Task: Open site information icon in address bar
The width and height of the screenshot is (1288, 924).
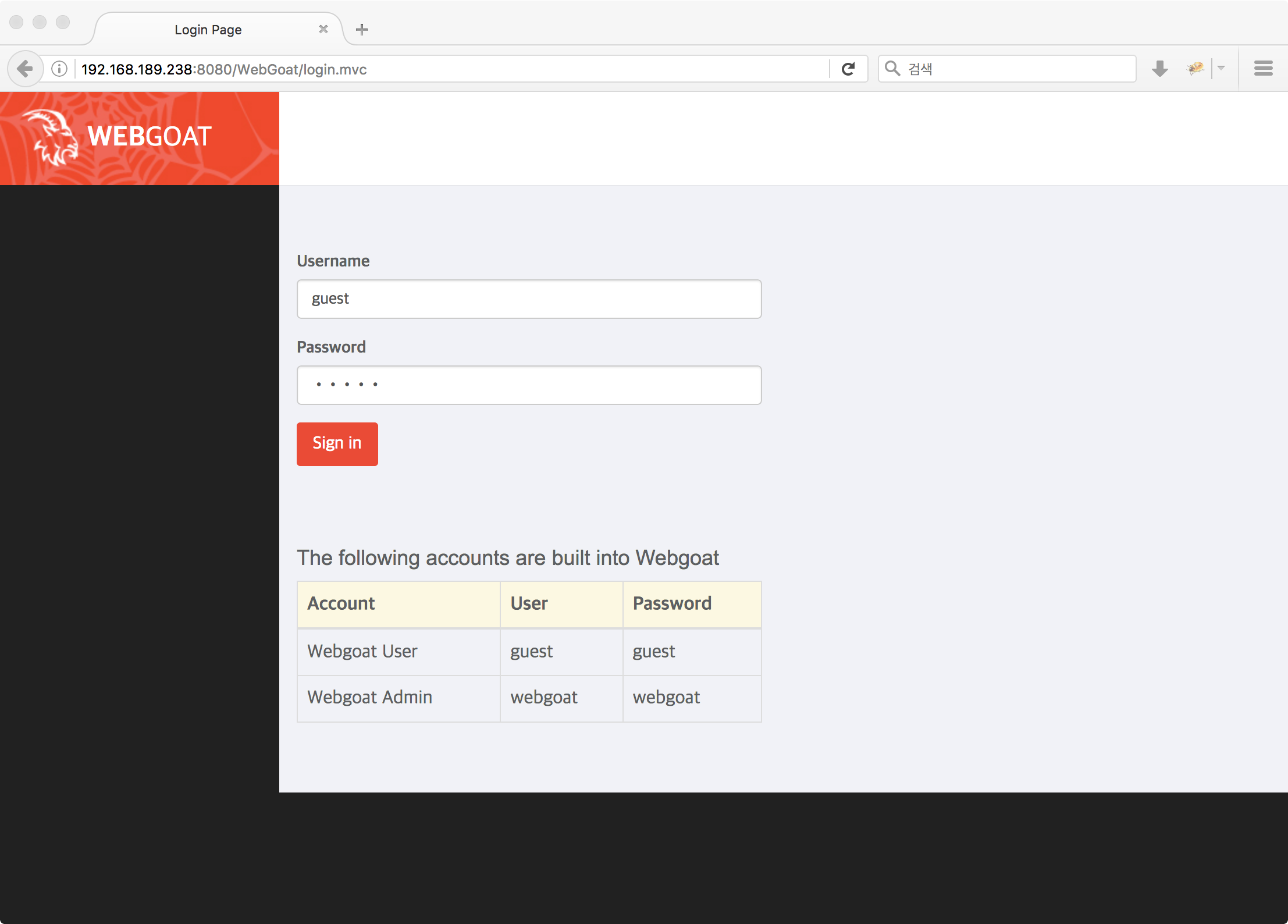Action: [x=59, y=69]
